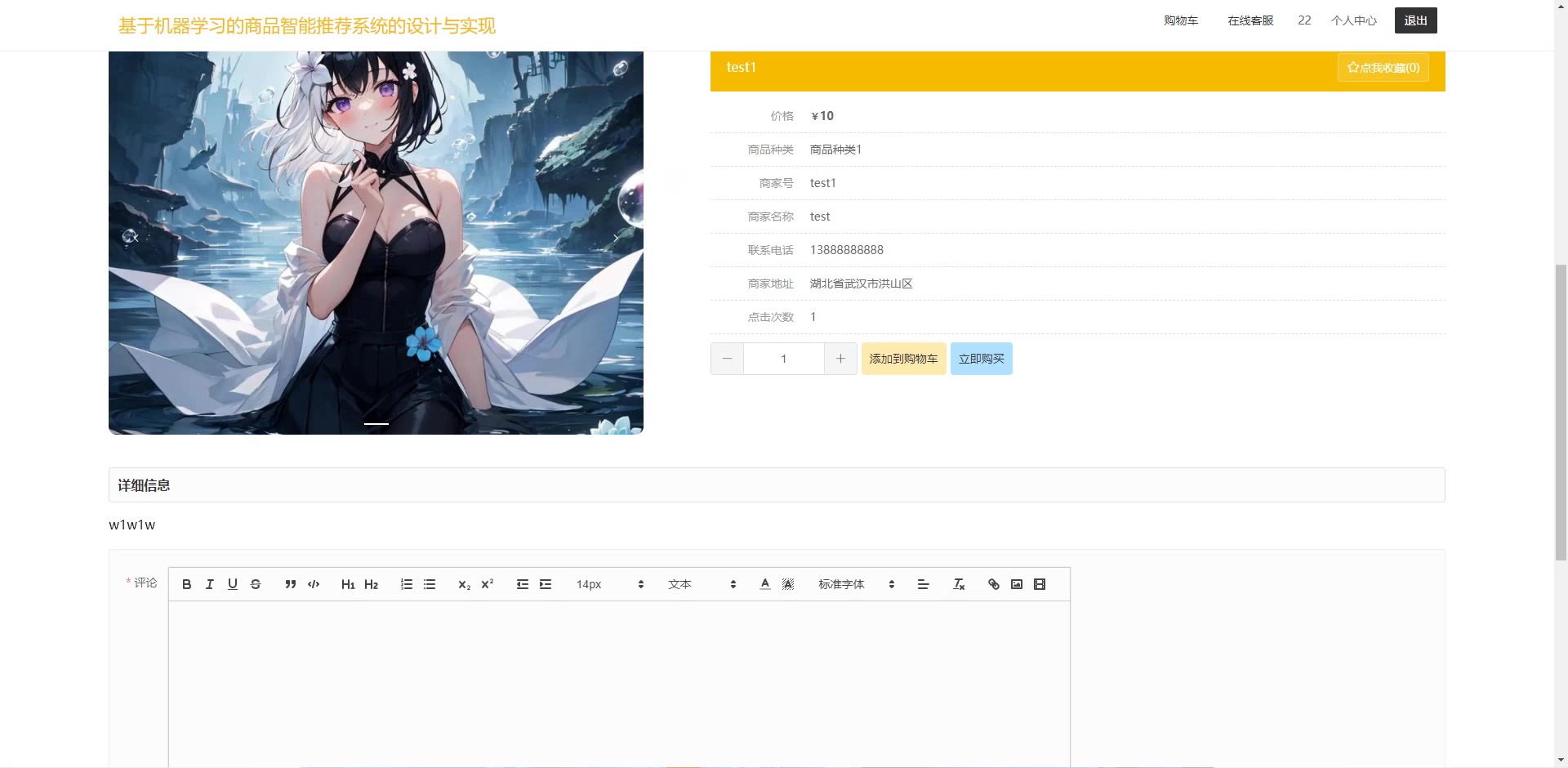Image resolution: width=1568 pixels, height=768 pixels.
Task: Focus the quantity input field
Action: point(784,359)
